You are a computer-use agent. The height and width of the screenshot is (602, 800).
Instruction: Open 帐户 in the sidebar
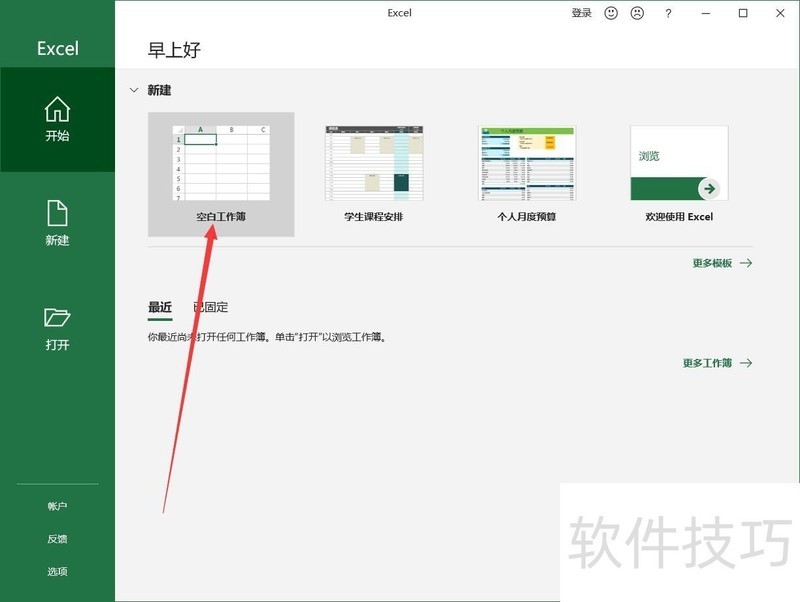click(x=57, y=506)
